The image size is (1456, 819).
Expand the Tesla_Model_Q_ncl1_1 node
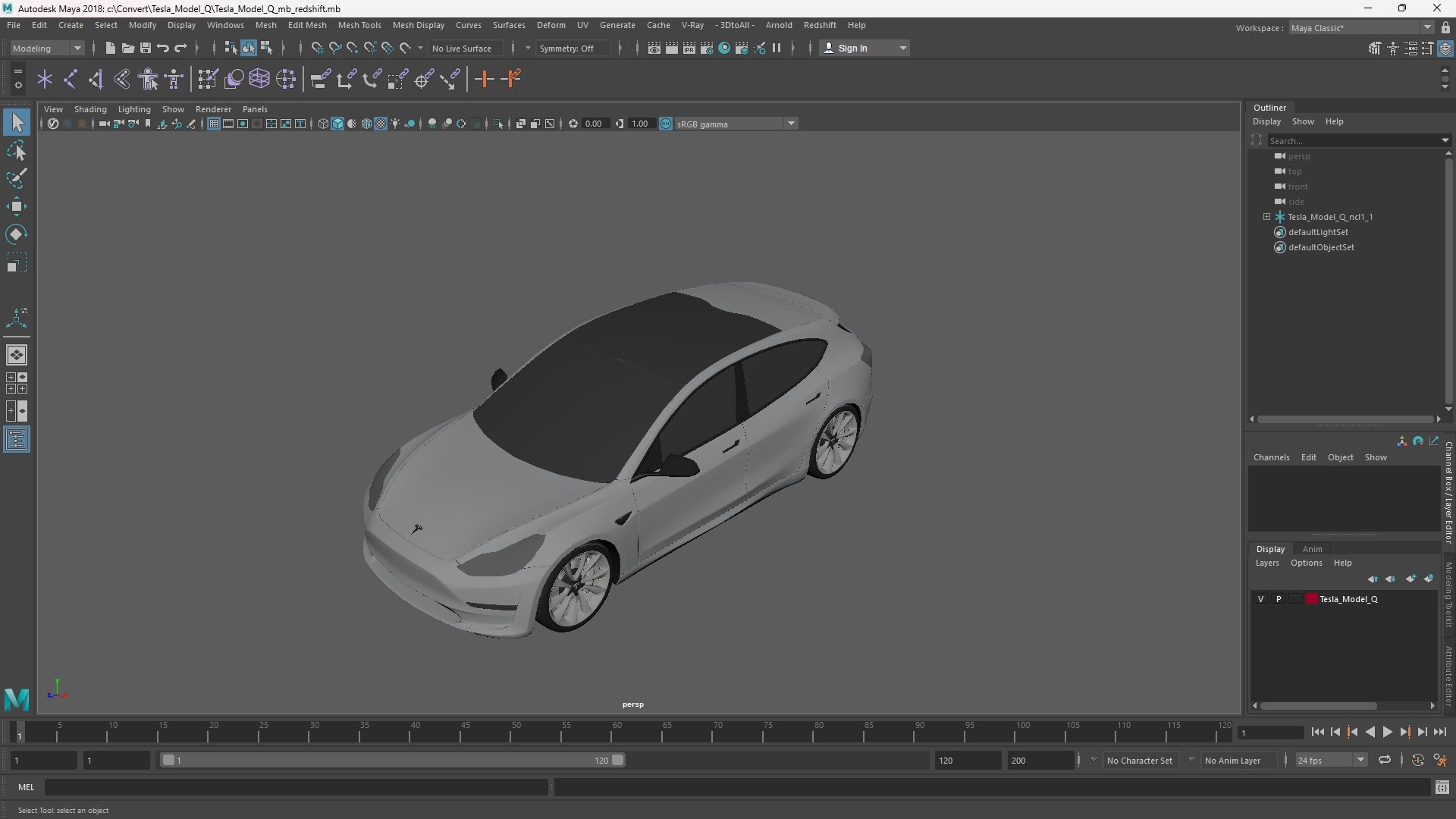coord(1266,217)
